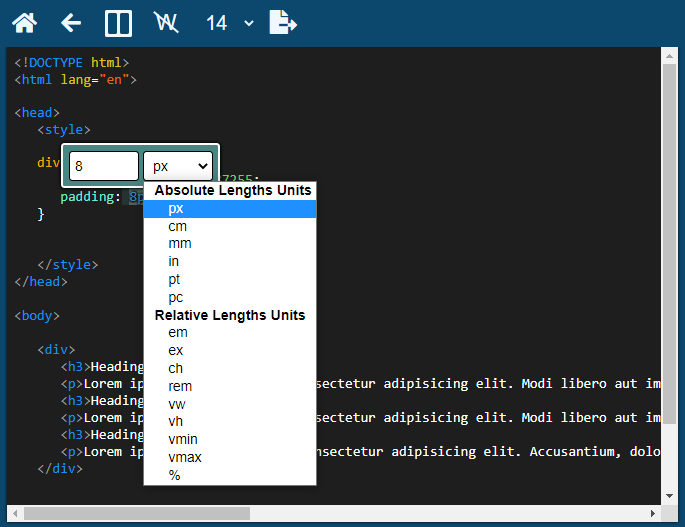Click the back arrow icon
The width and height of the screenshot is (685, 527).
pos(71,23)
